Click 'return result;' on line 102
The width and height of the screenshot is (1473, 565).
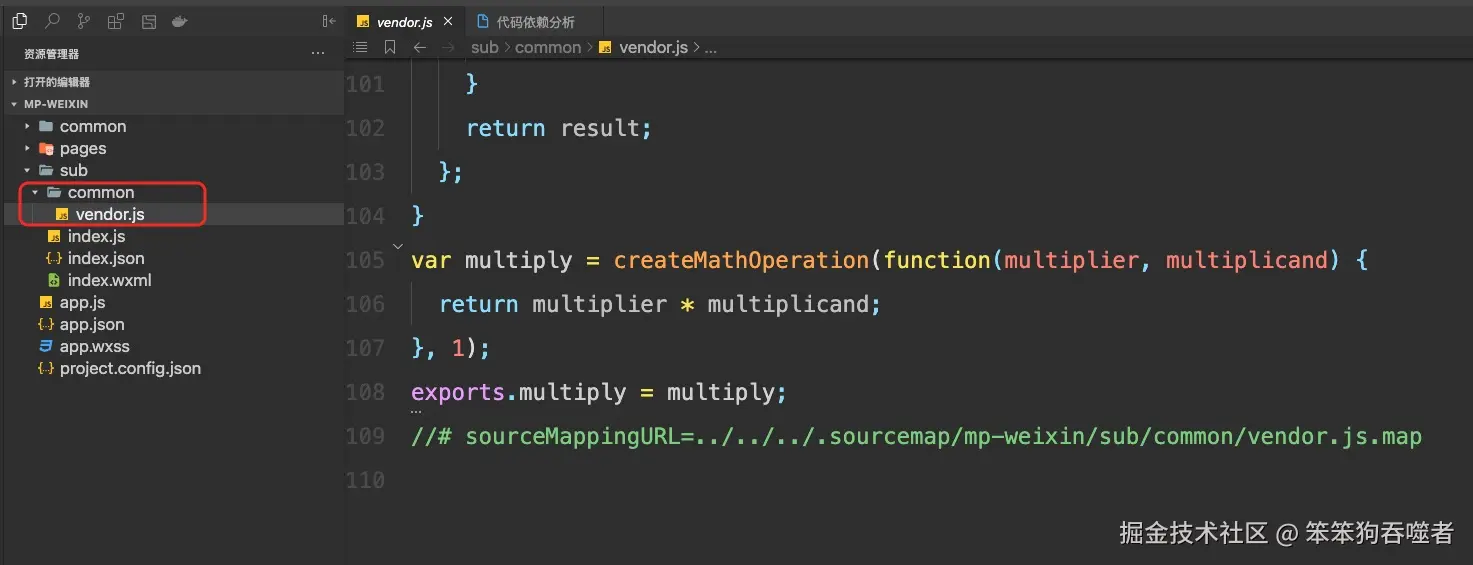pos(559,128)
